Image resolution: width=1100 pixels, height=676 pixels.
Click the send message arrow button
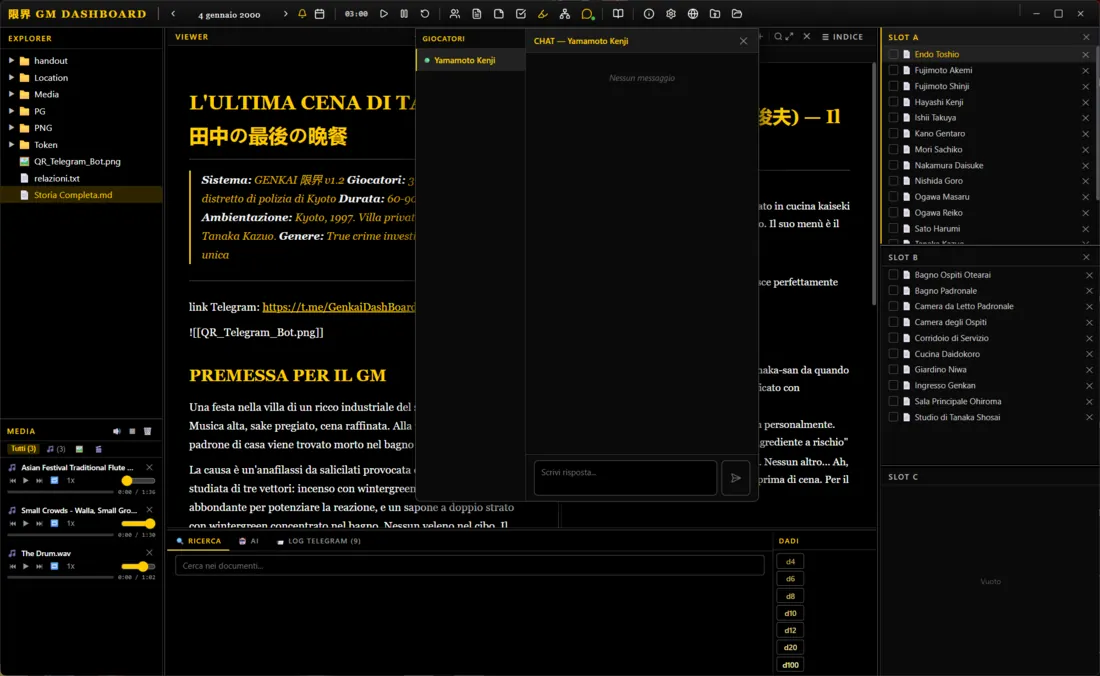(x=735, y=478)
